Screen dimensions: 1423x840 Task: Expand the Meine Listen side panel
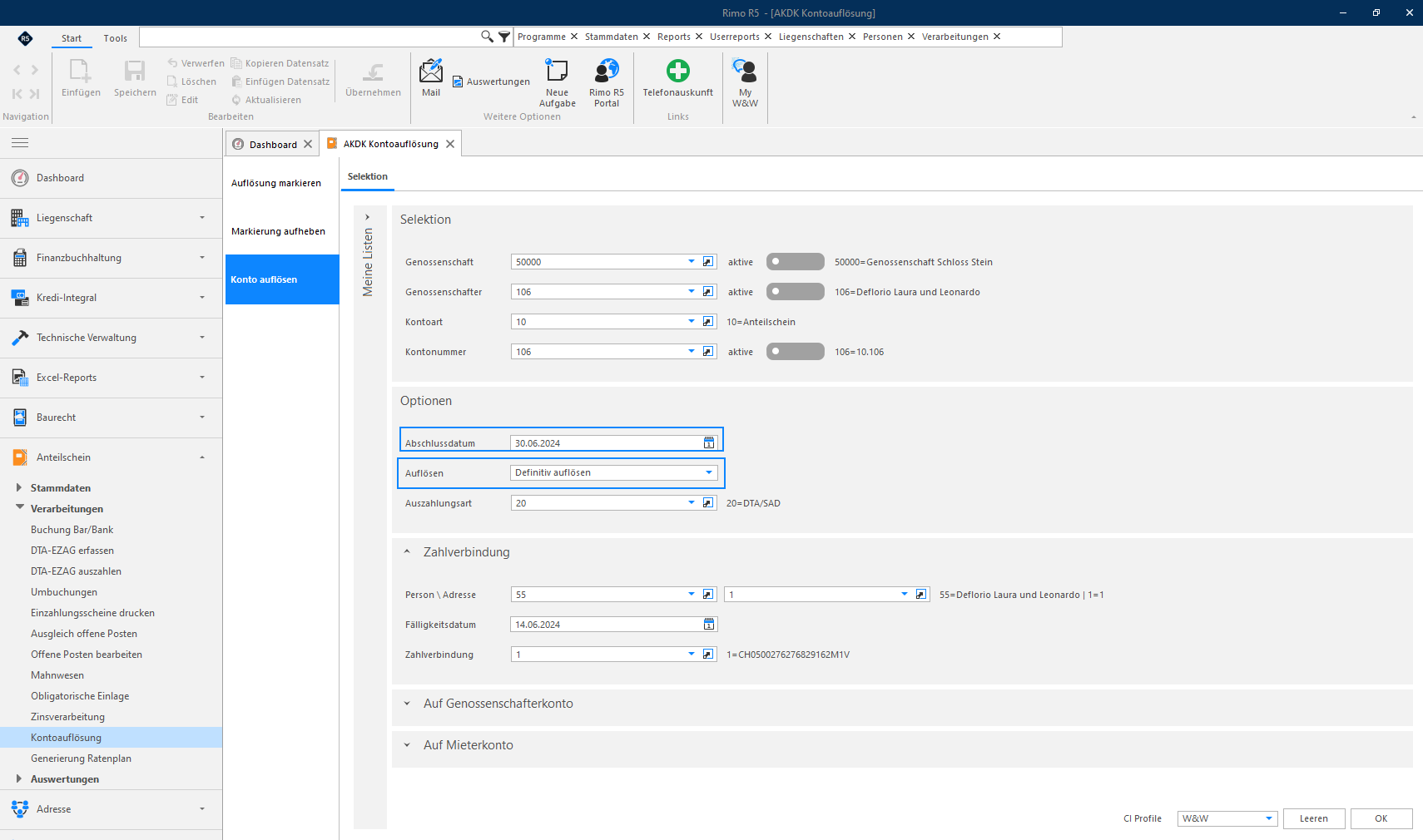tap(367, 217)
